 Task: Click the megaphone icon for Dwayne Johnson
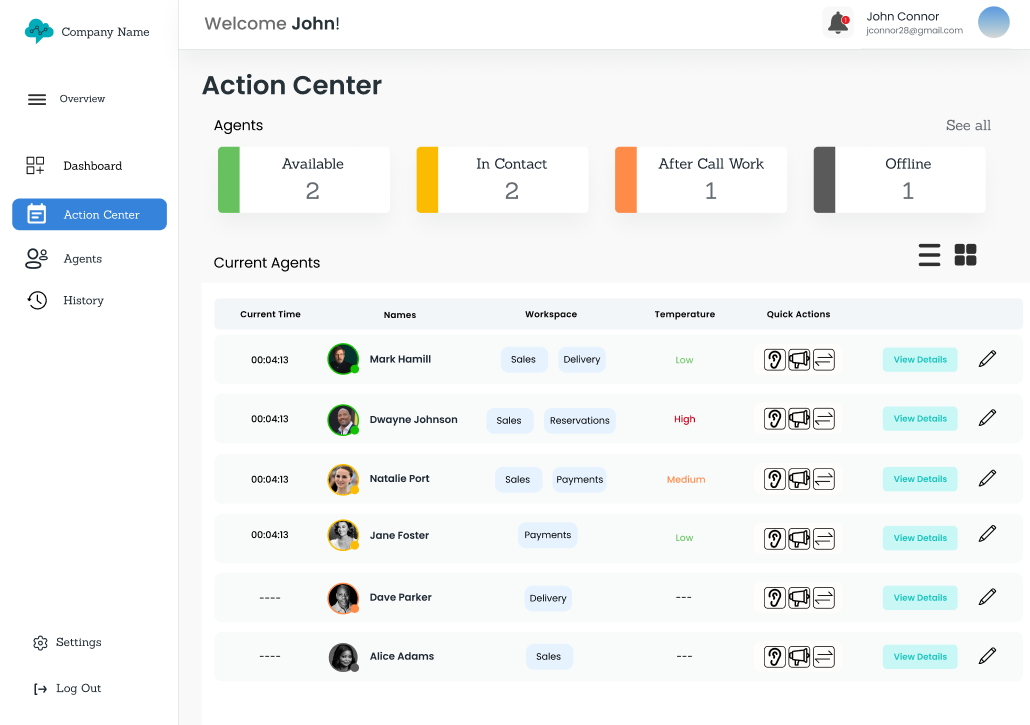tap(799, 419)
